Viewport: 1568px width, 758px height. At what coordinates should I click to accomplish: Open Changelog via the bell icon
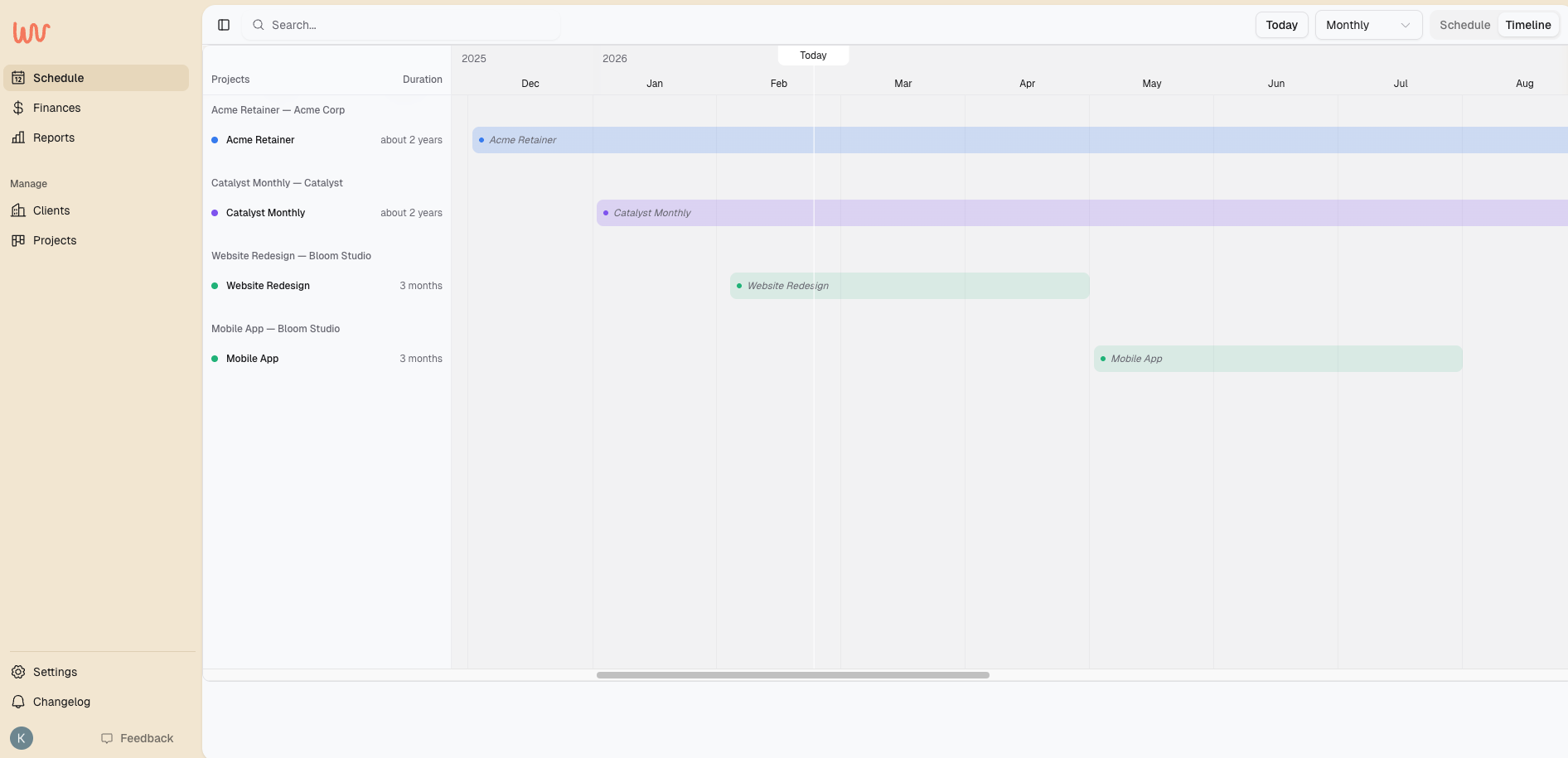click(x=18, y=702)
